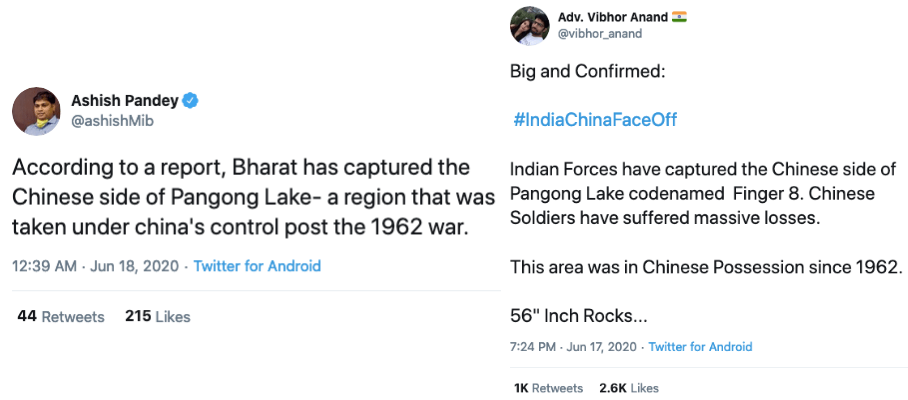Open the Adv. Vibhor Anand display name
This screenshot has width=908, height=400.
coord(613,17)
